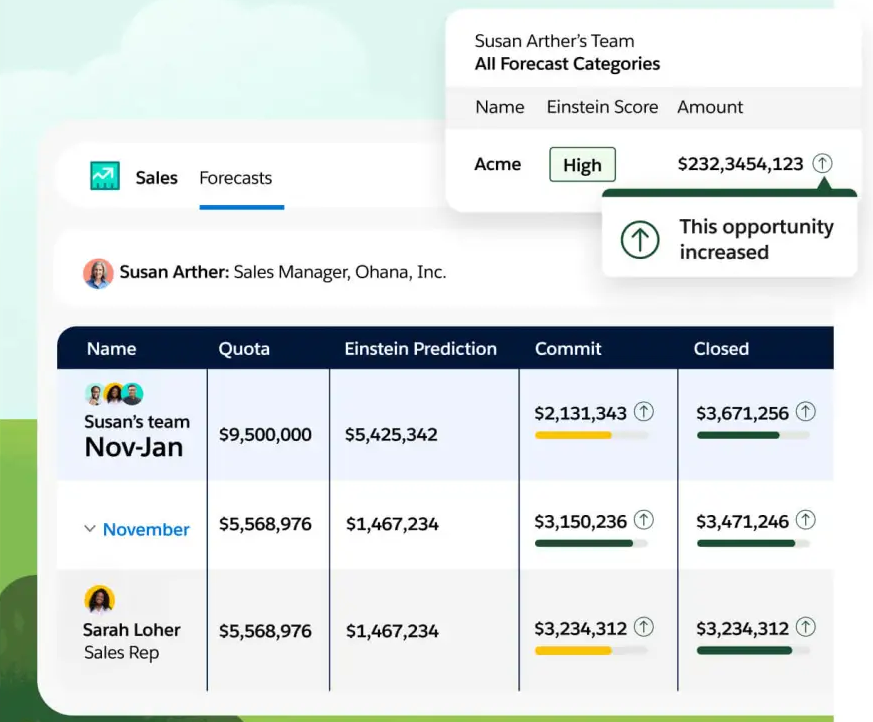Click the Quota column header

coord(244,348)
